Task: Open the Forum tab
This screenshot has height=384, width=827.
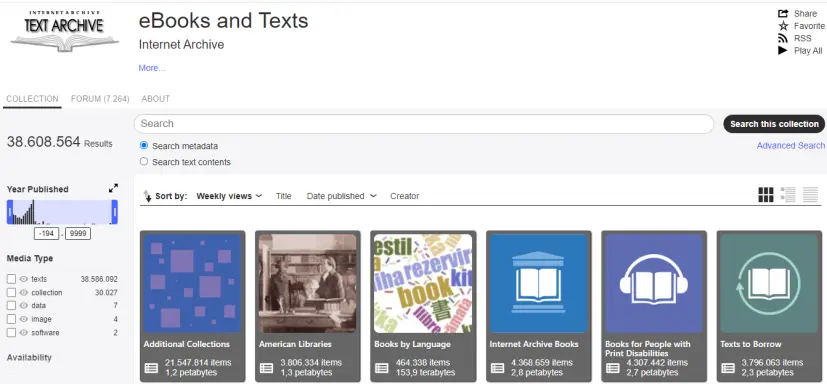Action: [x=100, y=99]
